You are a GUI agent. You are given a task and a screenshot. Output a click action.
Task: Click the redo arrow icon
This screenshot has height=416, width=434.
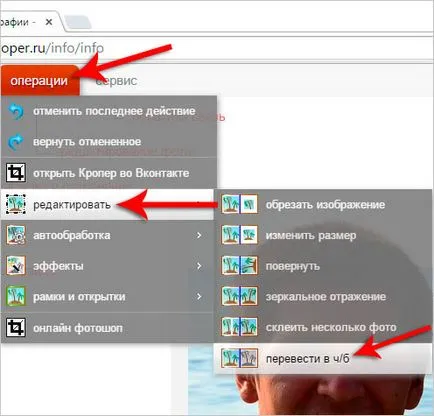(16, 142)
